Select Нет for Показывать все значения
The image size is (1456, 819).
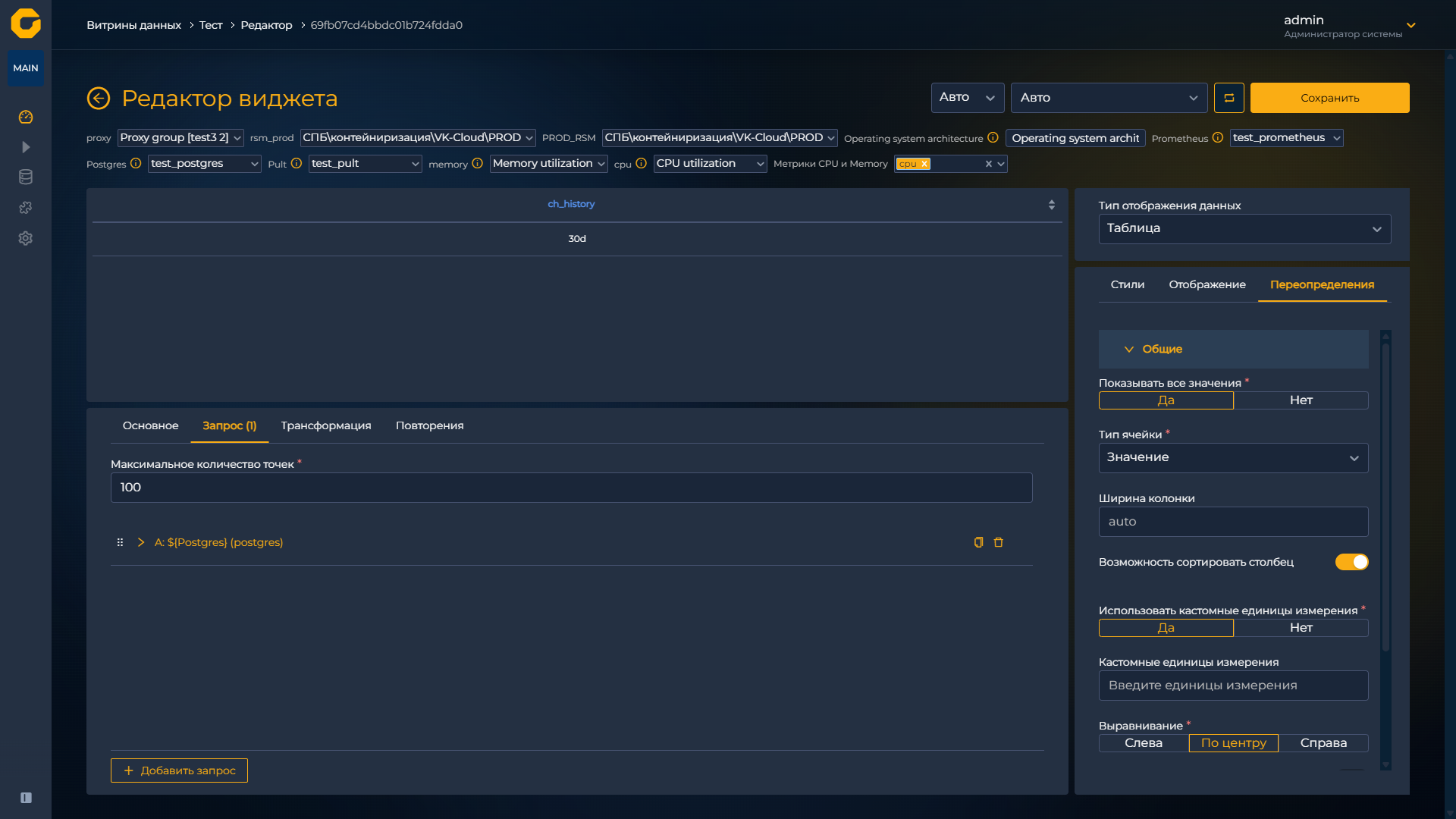coord(1301,400)
